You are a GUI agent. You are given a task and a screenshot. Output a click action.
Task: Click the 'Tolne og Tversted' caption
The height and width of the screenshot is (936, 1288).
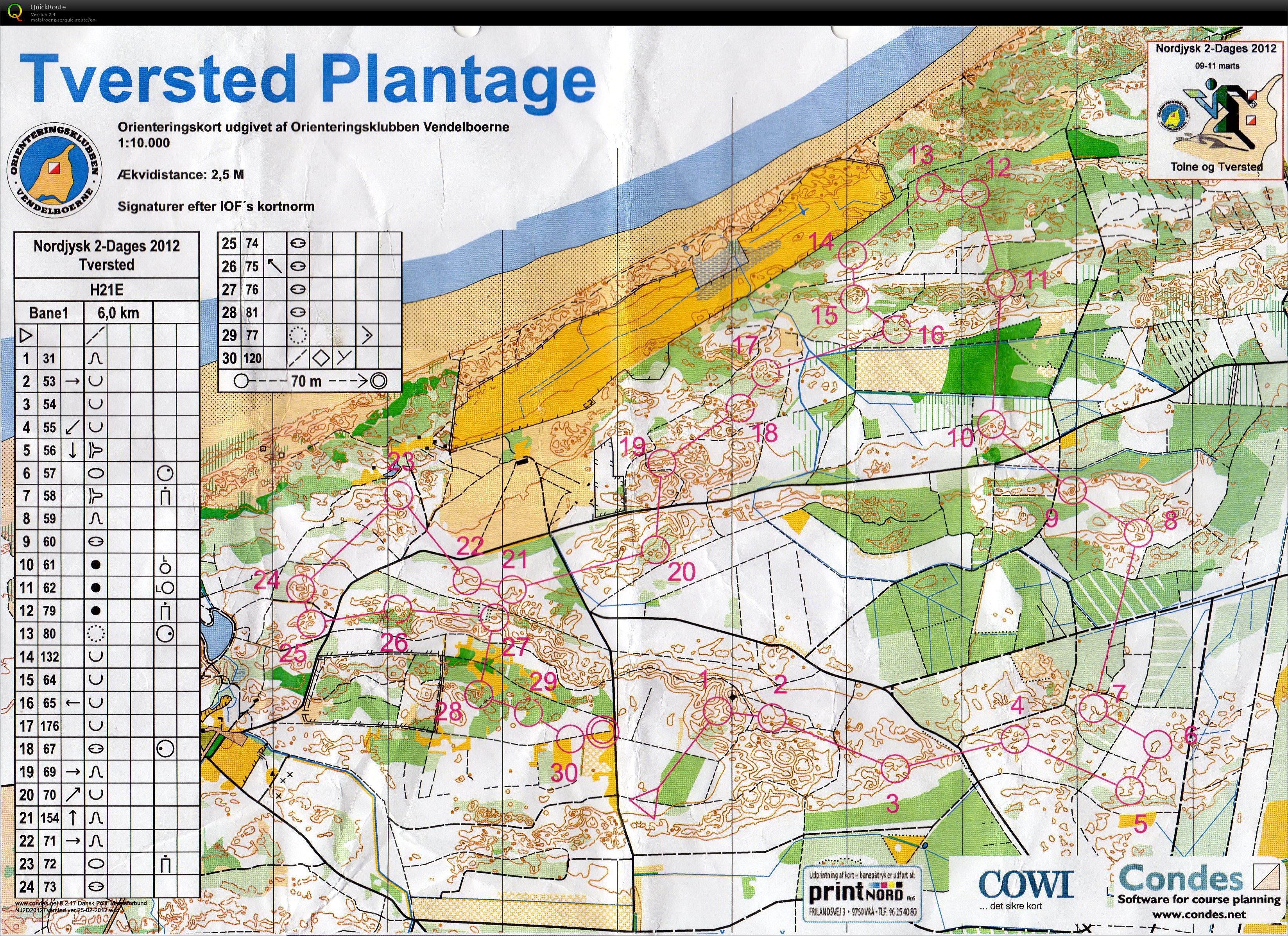tap(1216, 167)
